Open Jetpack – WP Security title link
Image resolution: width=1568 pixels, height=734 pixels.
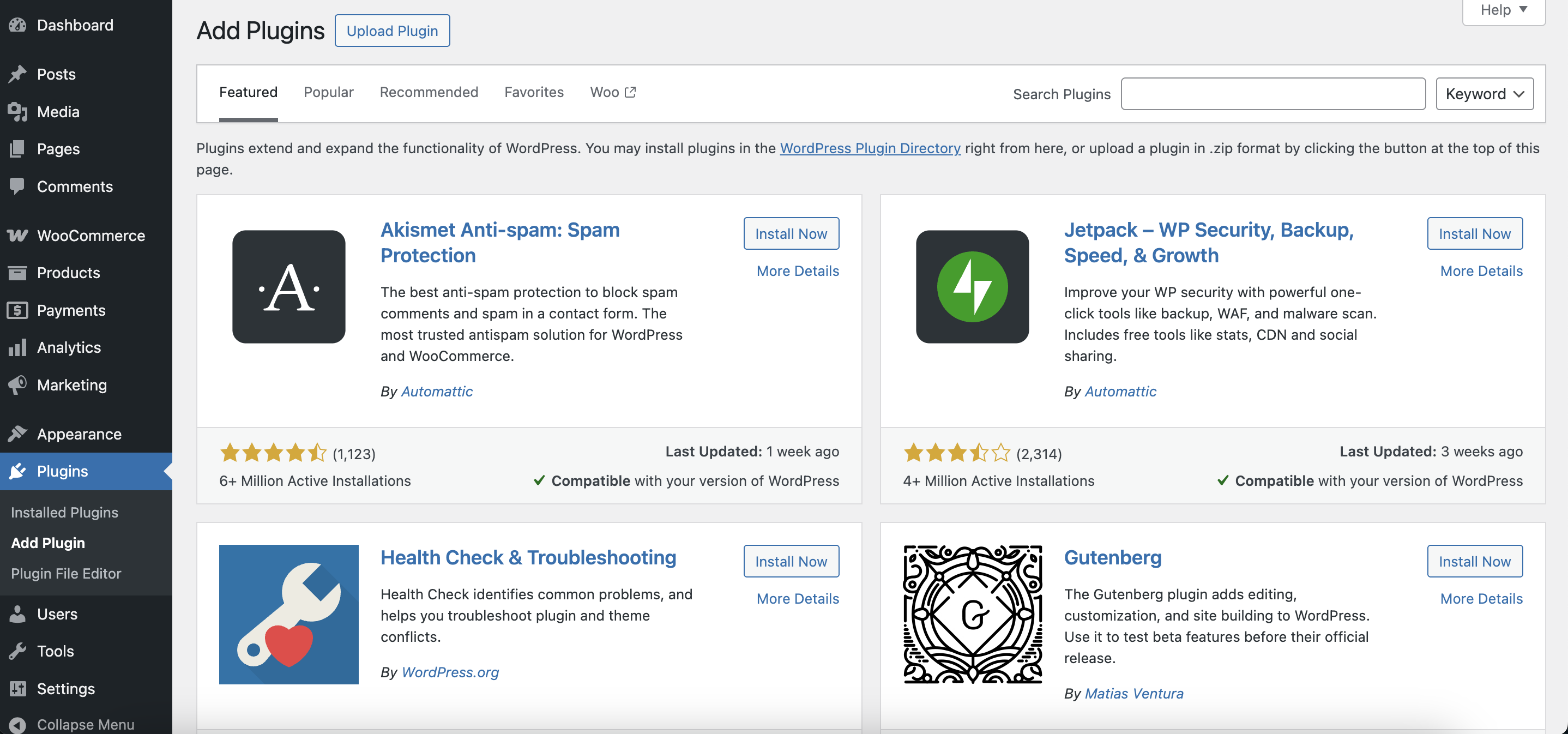click(1209, 242)
